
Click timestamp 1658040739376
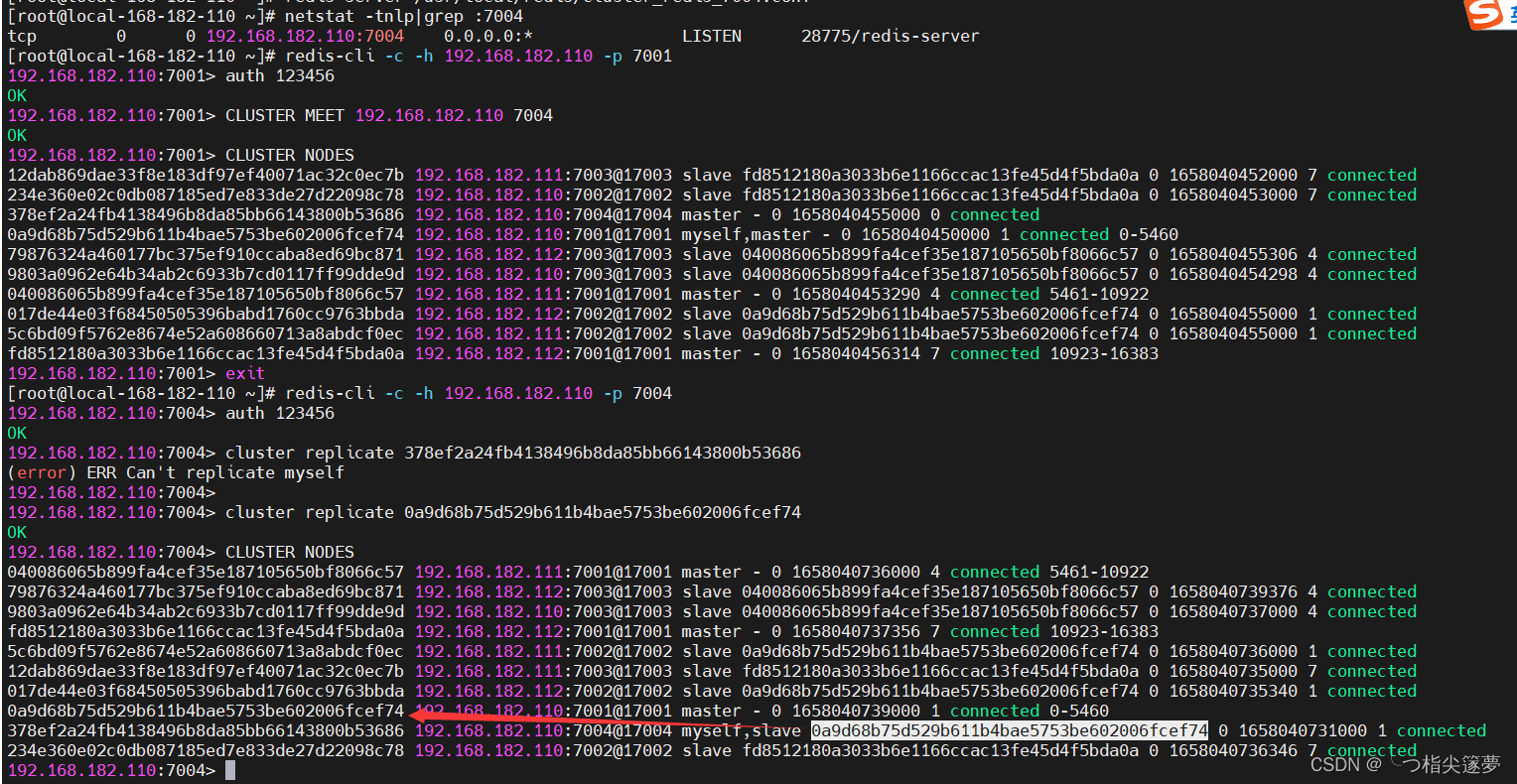(x=1233, y=591)
